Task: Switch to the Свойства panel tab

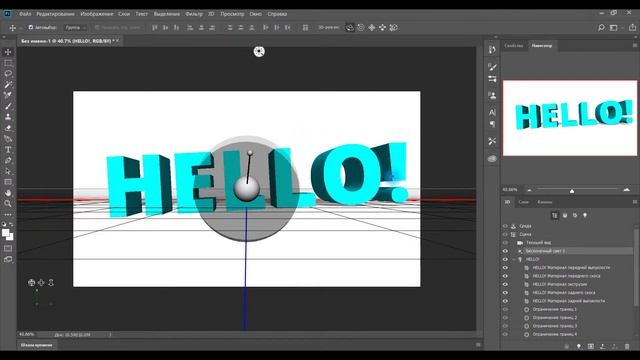Action: point(513,46)
